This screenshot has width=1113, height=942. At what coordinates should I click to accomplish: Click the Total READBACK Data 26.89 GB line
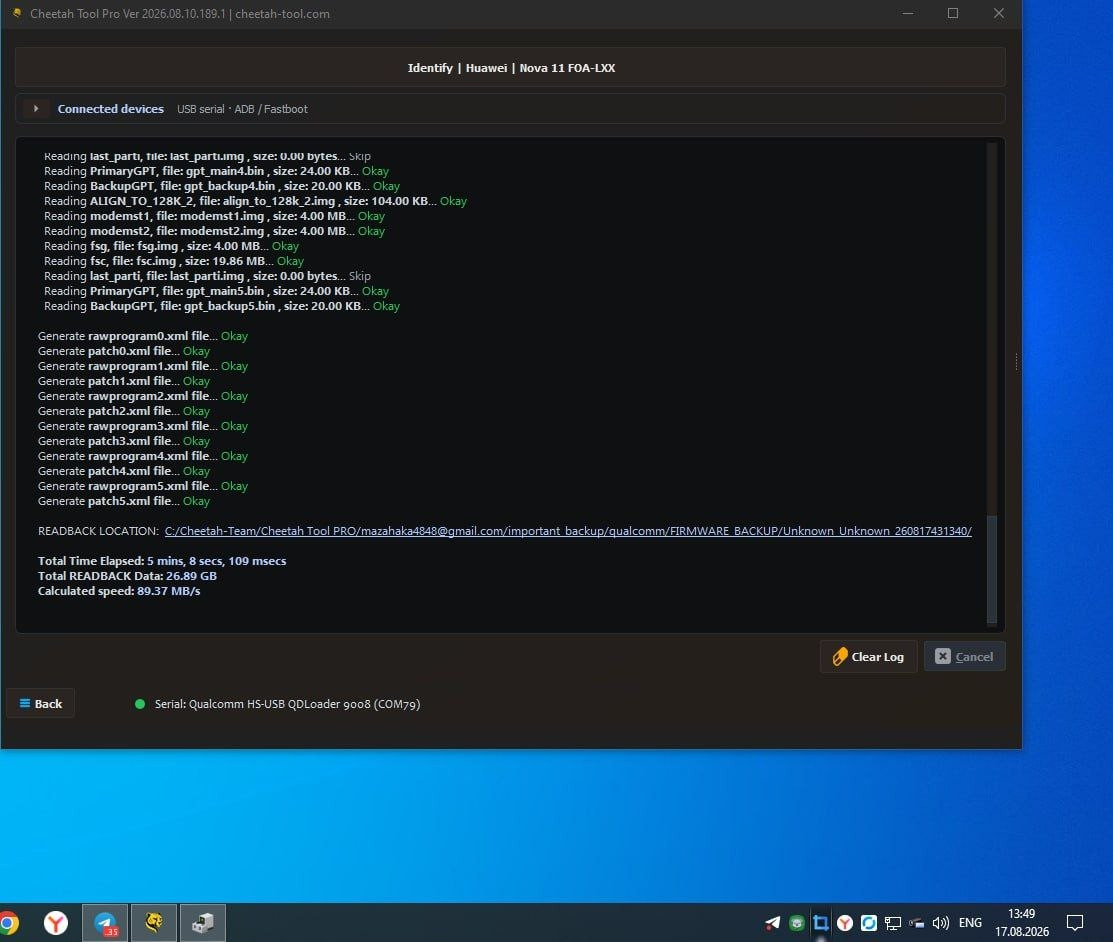click(x=127, y=576)
